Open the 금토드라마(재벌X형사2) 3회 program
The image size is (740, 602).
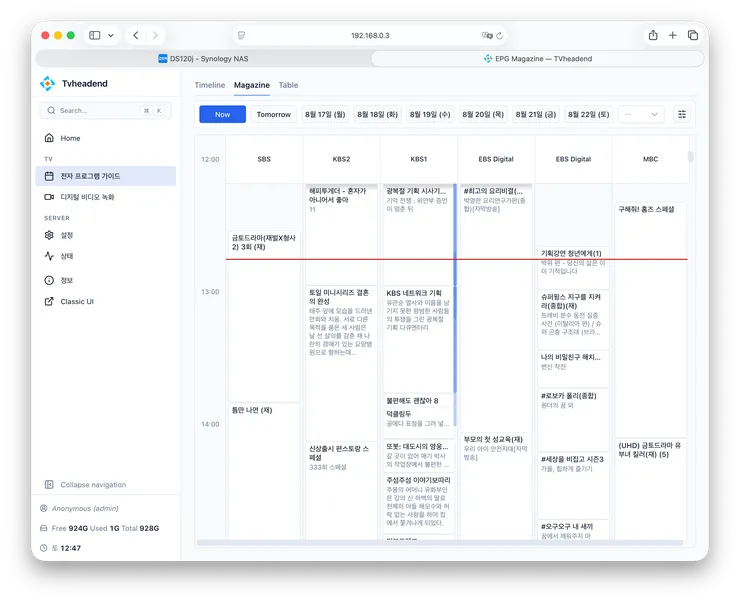coord(264,316)
